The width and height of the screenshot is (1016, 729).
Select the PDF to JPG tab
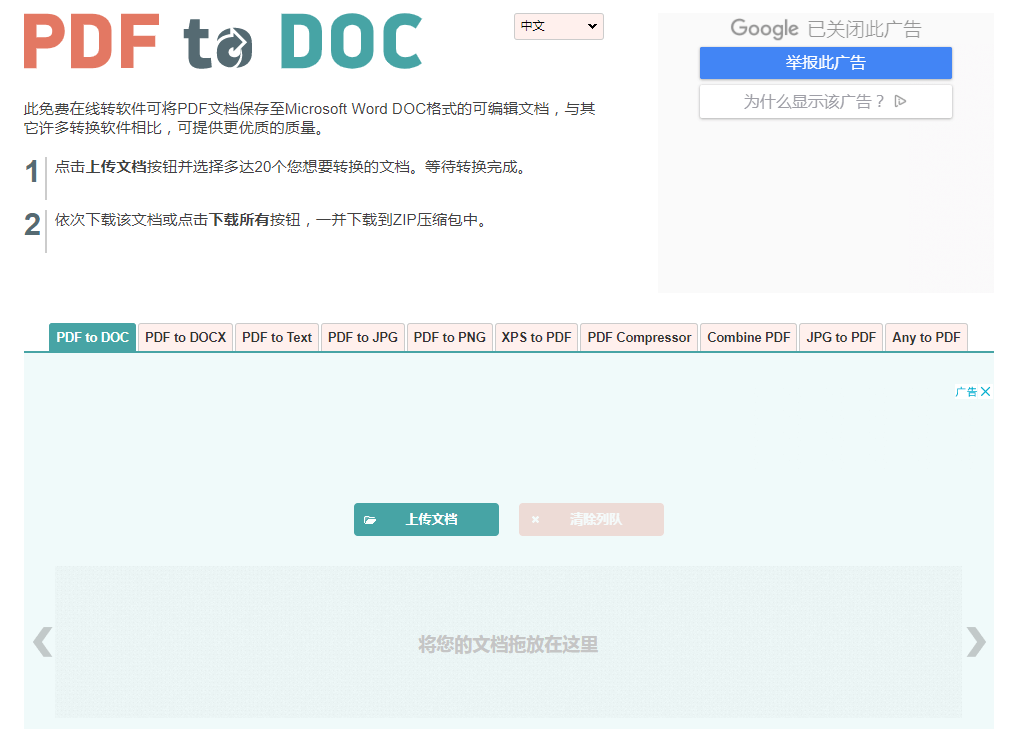coord(363,337)
